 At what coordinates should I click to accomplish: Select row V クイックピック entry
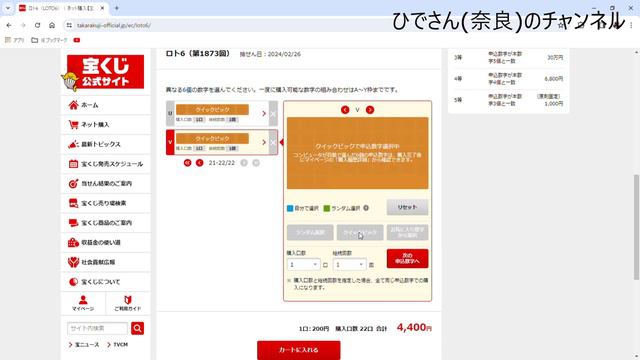coord(212,139)
